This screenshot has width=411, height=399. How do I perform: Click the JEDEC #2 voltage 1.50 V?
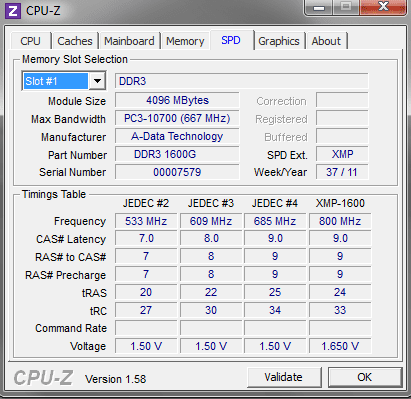tap(146, 347)
